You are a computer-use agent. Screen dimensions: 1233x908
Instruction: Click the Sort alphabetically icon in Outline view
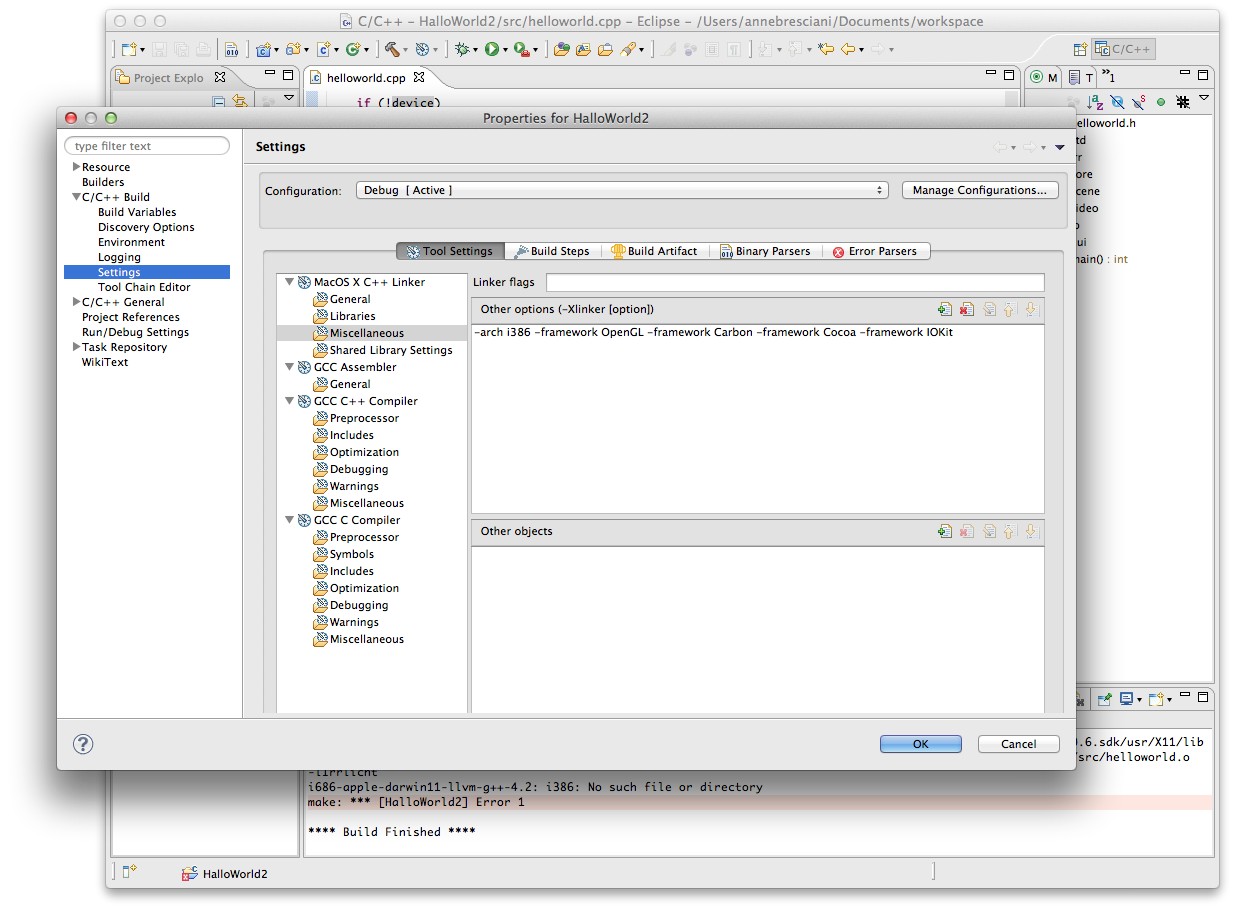(1095, 101)
